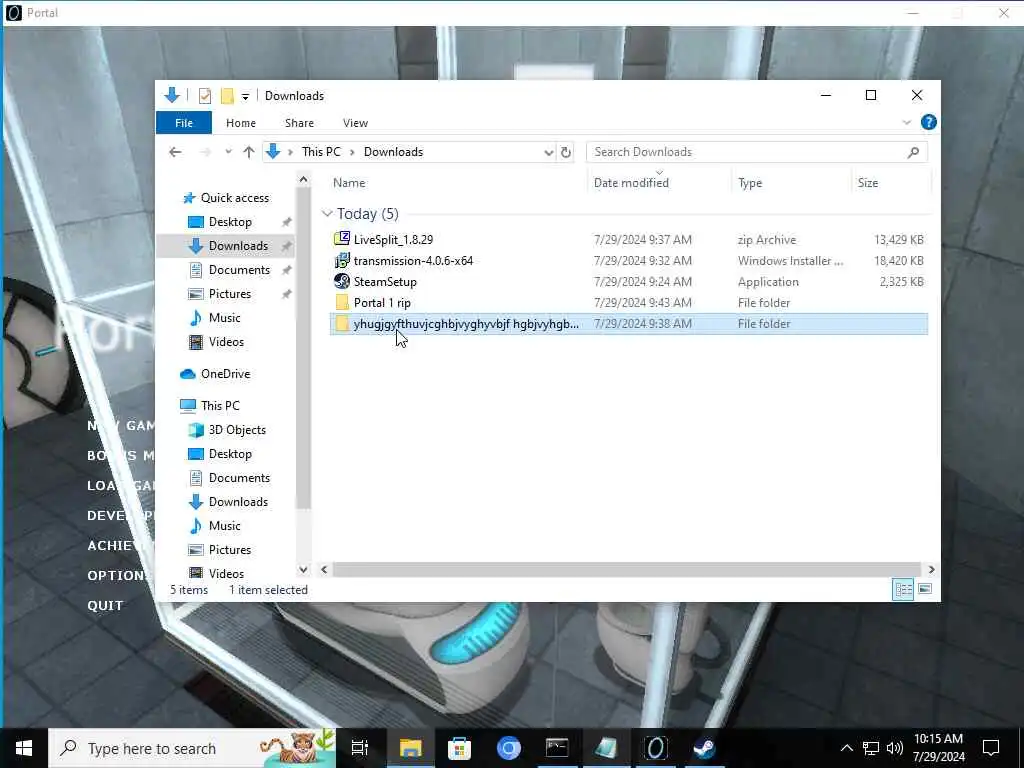Select the transmission-4.0.6-x64 installer icon
Screen dimensions: 1024x768
coord(342,261)
